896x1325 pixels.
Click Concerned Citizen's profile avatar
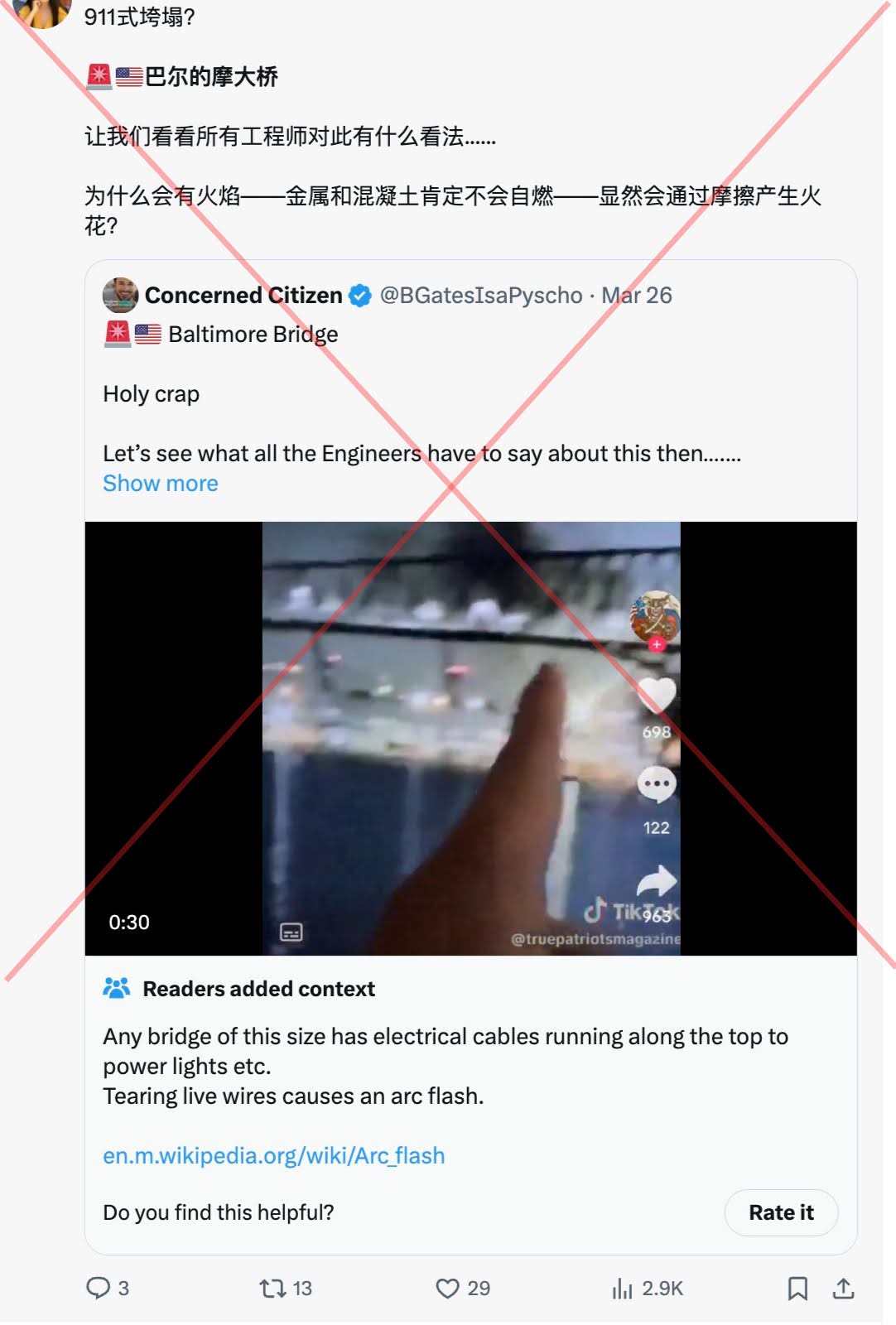(120, 295)
